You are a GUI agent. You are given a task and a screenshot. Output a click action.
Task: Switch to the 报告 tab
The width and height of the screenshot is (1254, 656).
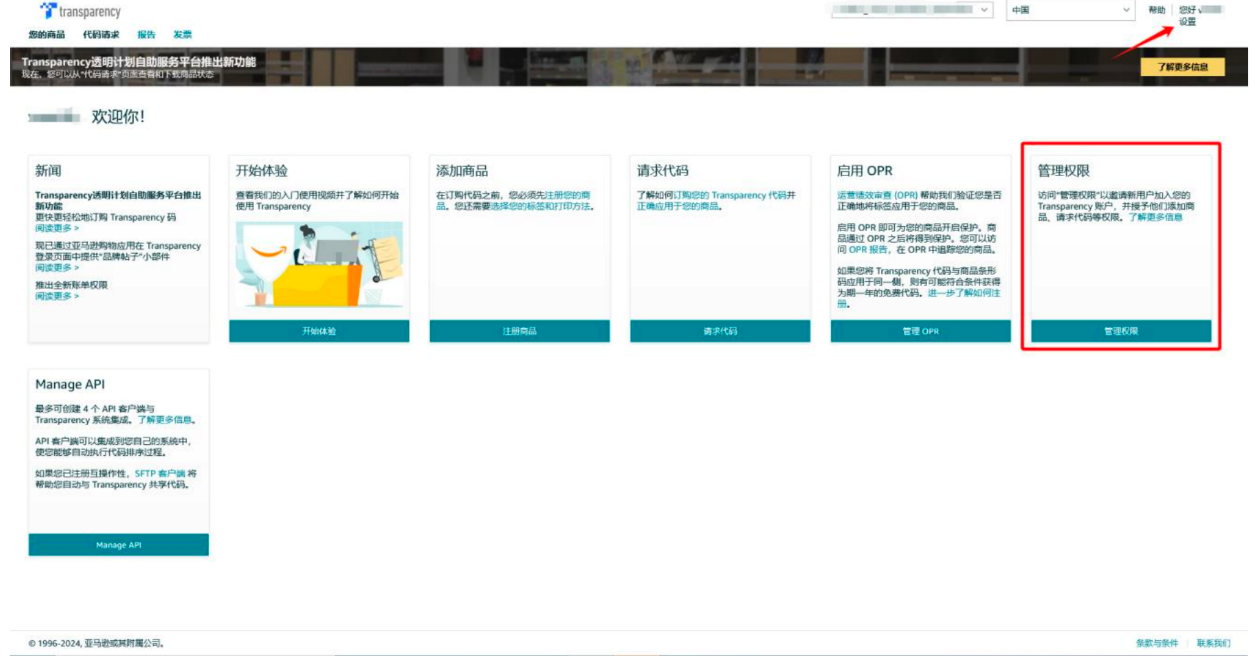[146, 35]
